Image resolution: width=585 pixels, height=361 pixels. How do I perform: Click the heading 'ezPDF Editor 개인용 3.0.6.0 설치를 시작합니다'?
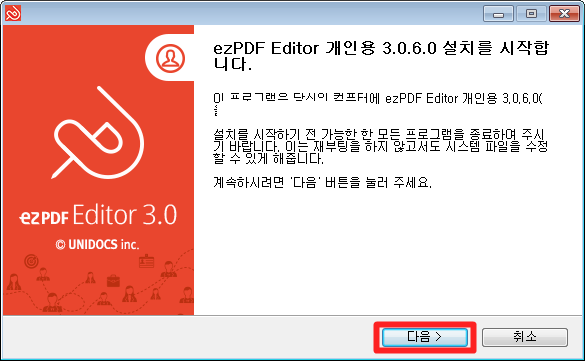tap(381, 56)
